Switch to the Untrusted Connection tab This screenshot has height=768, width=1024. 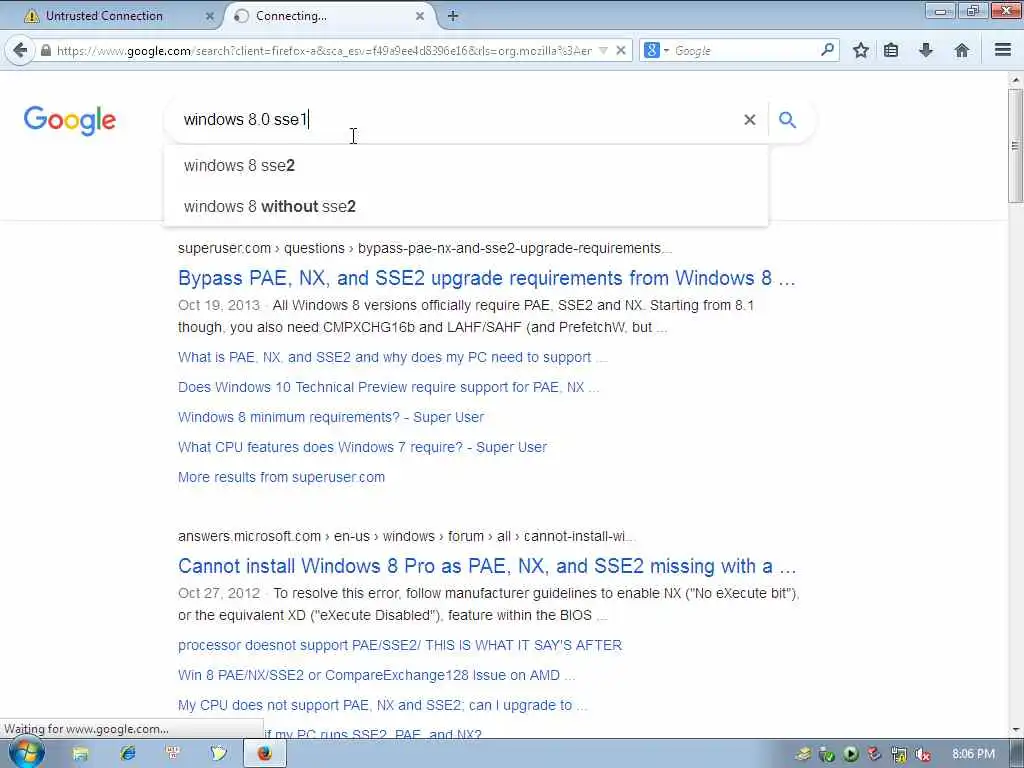103,16
